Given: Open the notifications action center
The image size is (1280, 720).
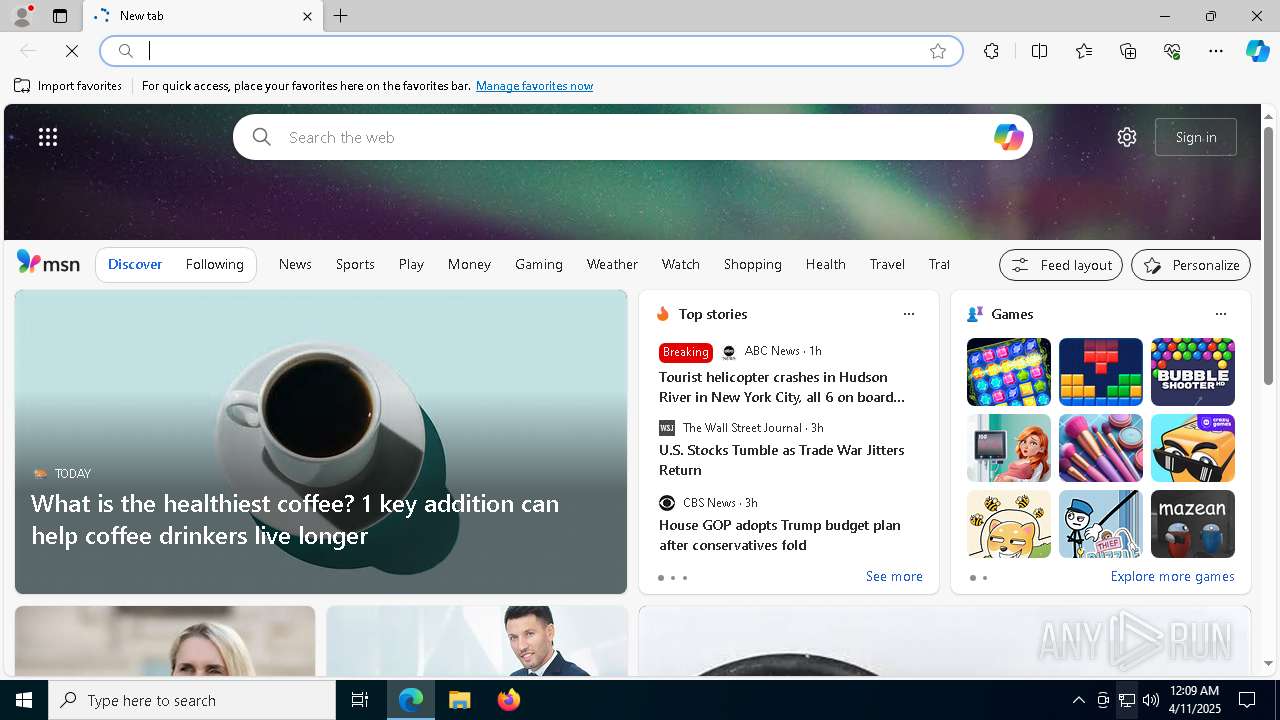Looking at the screenshot, I should (x=1247, y=700).
